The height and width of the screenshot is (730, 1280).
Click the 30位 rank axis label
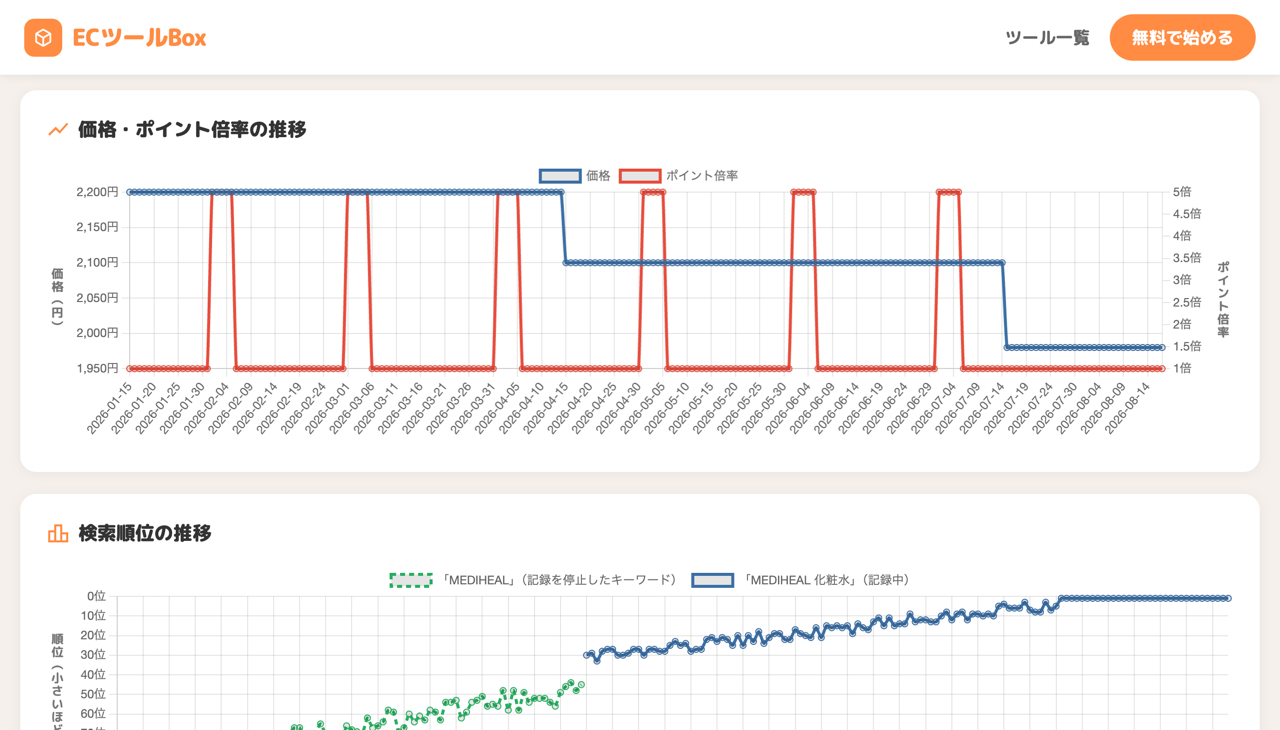(x=93, y=655)
